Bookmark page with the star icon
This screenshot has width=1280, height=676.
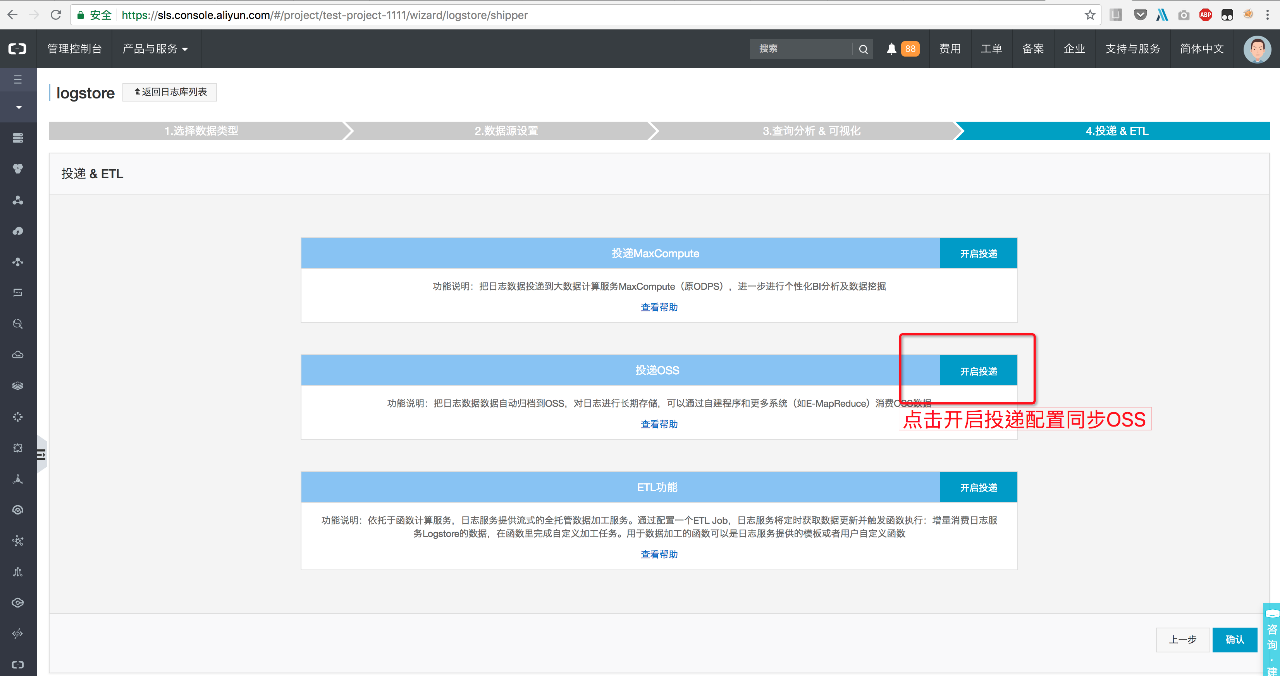(x=1090, y=15)
